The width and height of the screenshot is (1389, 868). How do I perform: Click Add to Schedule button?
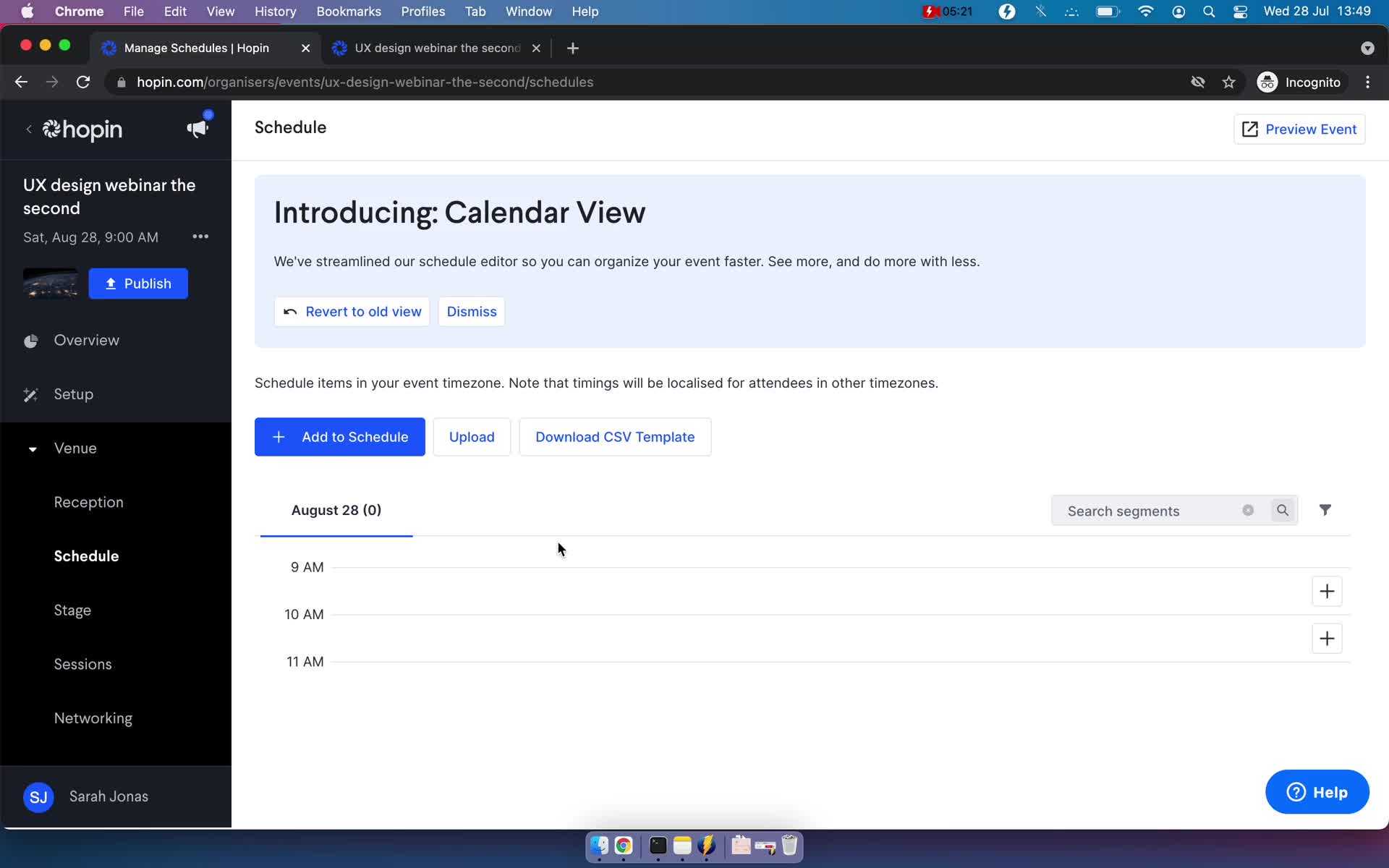pos(340,437)
